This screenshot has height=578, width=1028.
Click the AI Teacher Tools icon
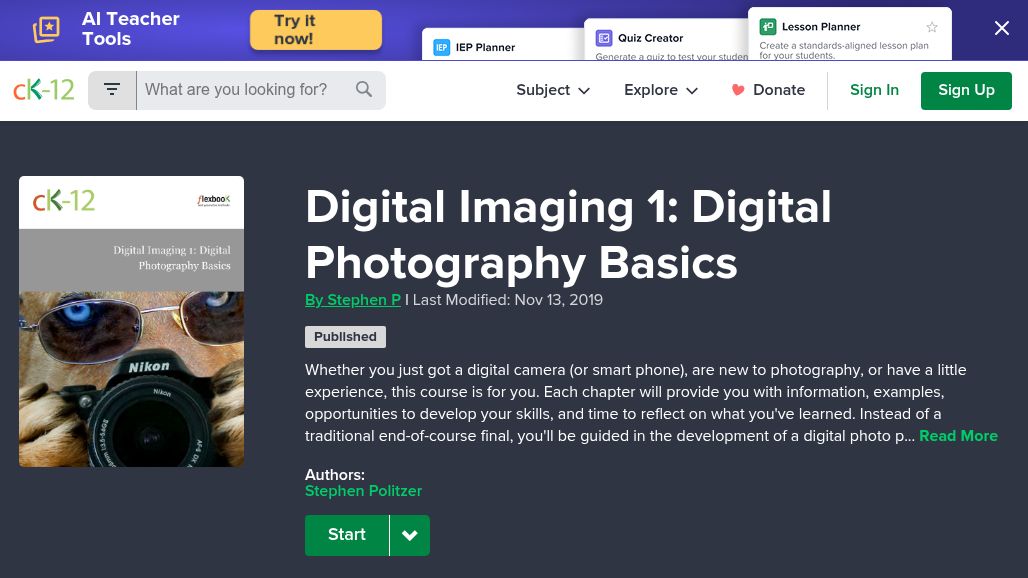[46, 30]
